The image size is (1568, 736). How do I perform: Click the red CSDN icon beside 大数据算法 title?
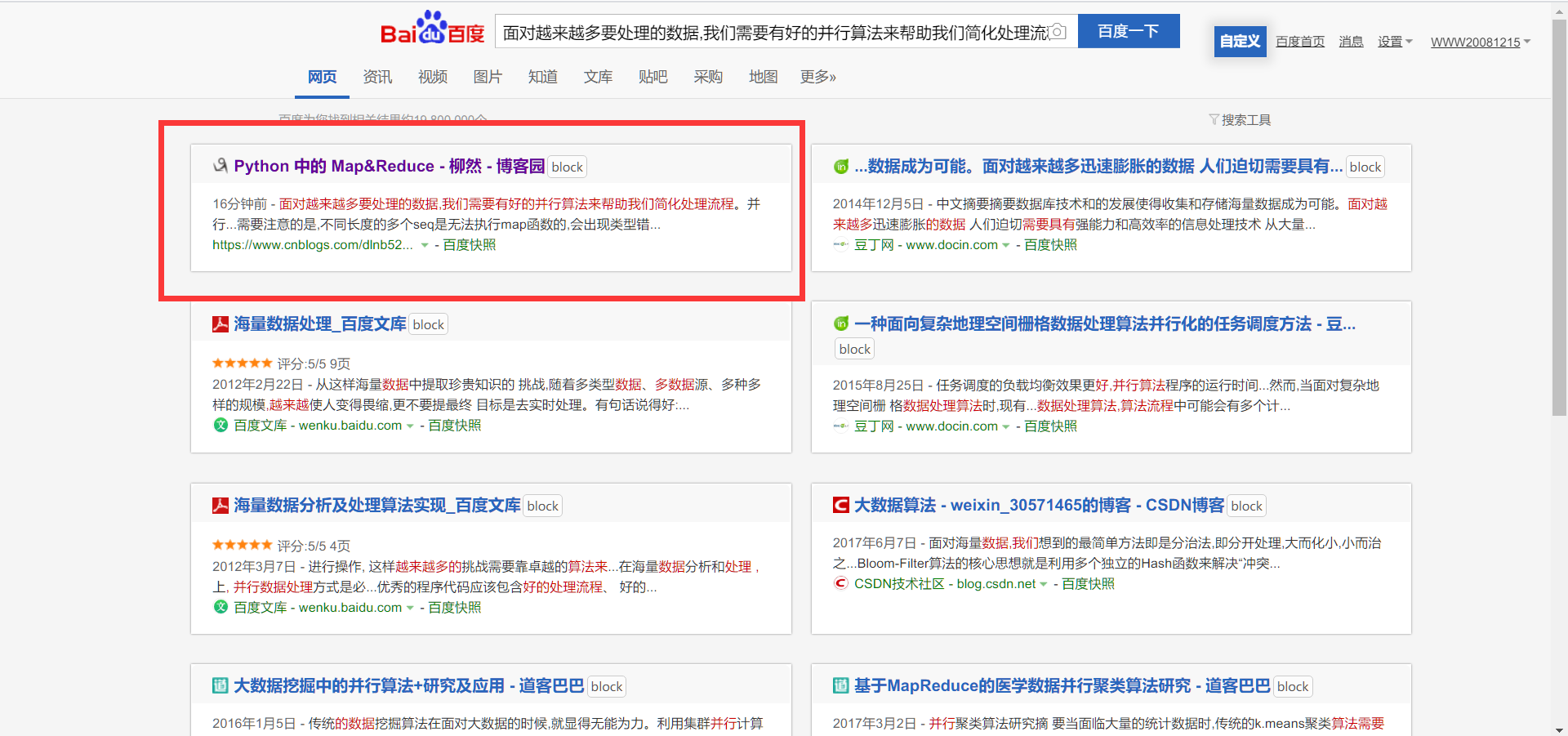point(841,505)
